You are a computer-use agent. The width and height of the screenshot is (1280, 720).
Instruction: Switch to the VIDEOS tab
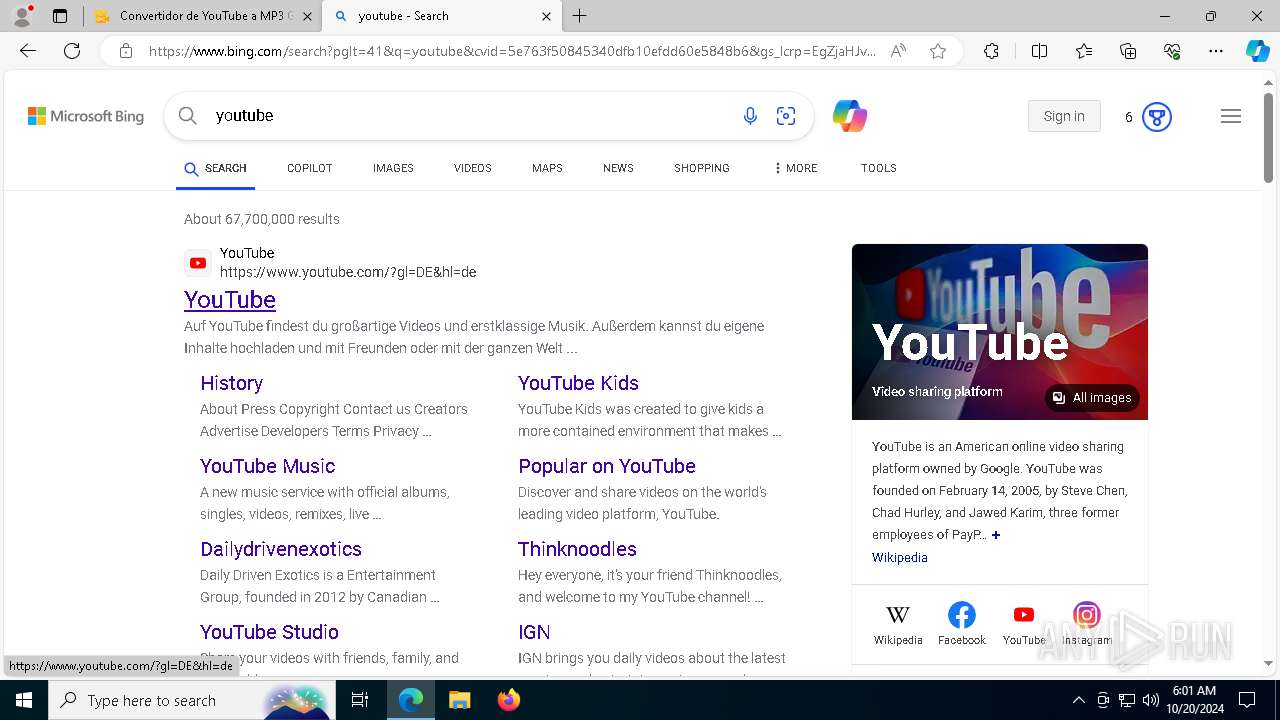(x=473, y=168)
